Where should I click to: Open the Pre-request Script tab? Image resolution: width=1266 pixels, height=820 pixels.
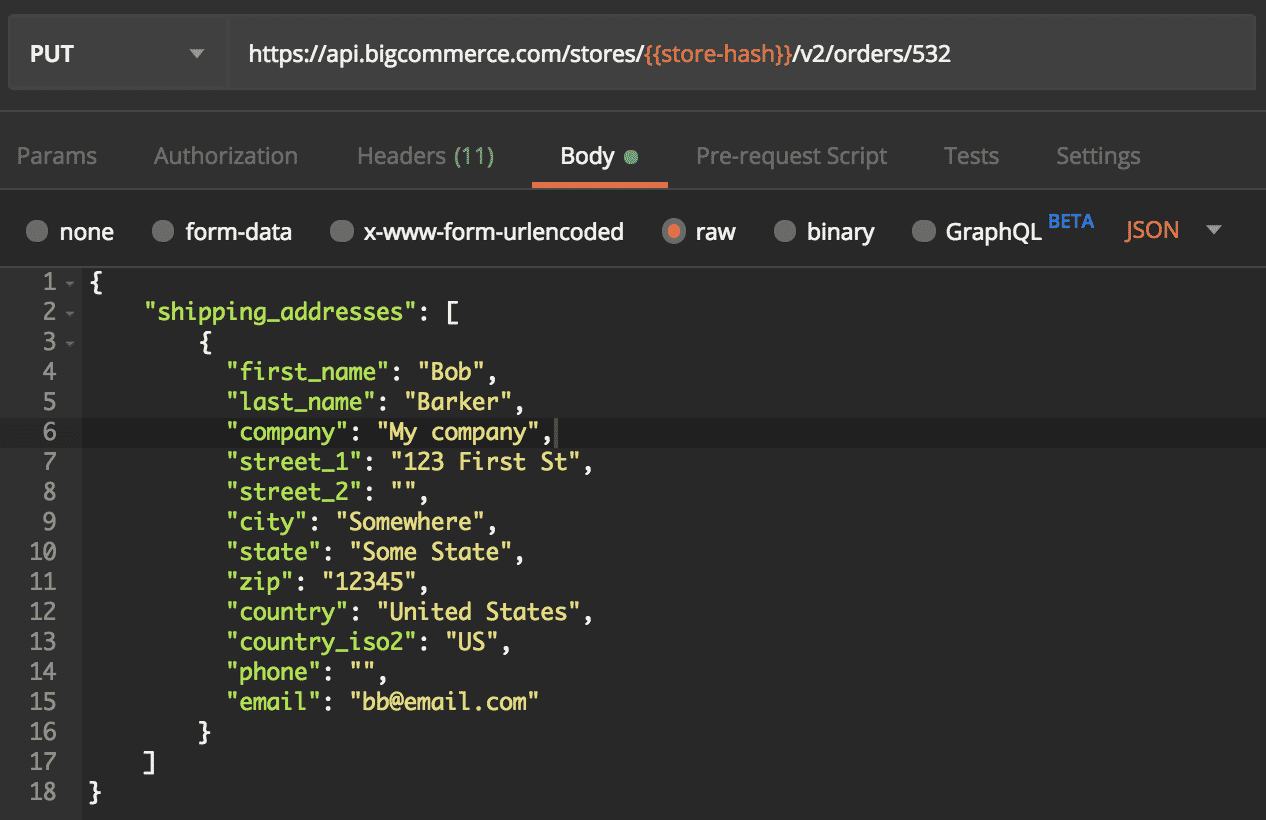(791, 156)
